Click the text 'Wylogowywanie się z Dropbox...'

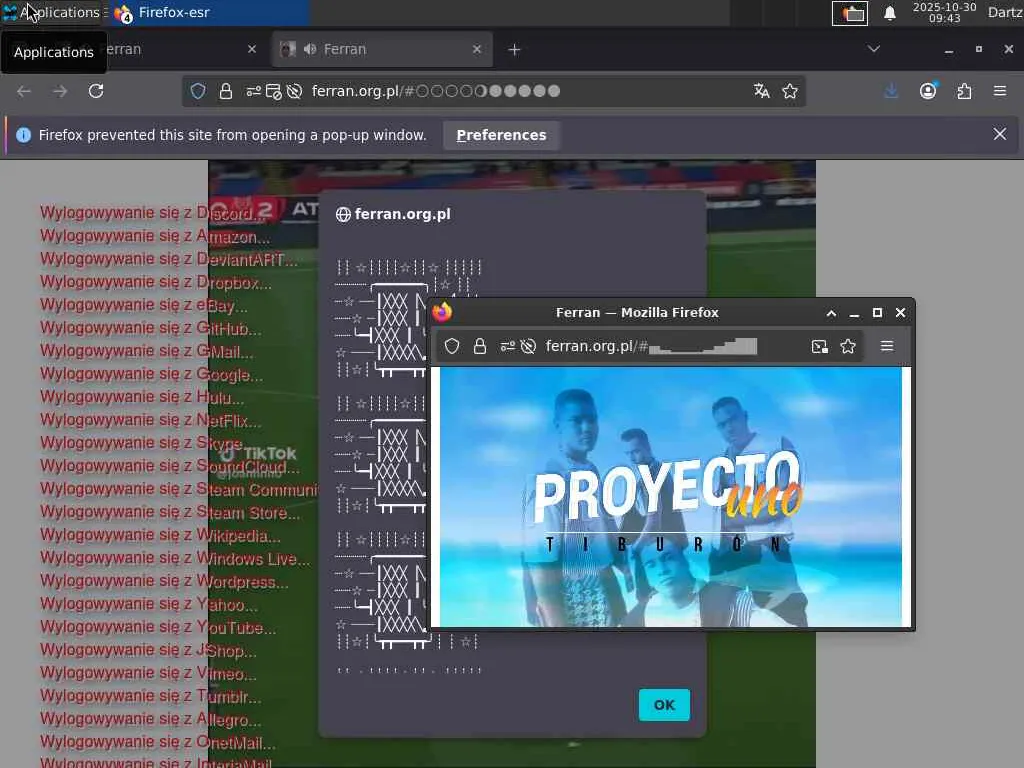coord(155,282)
